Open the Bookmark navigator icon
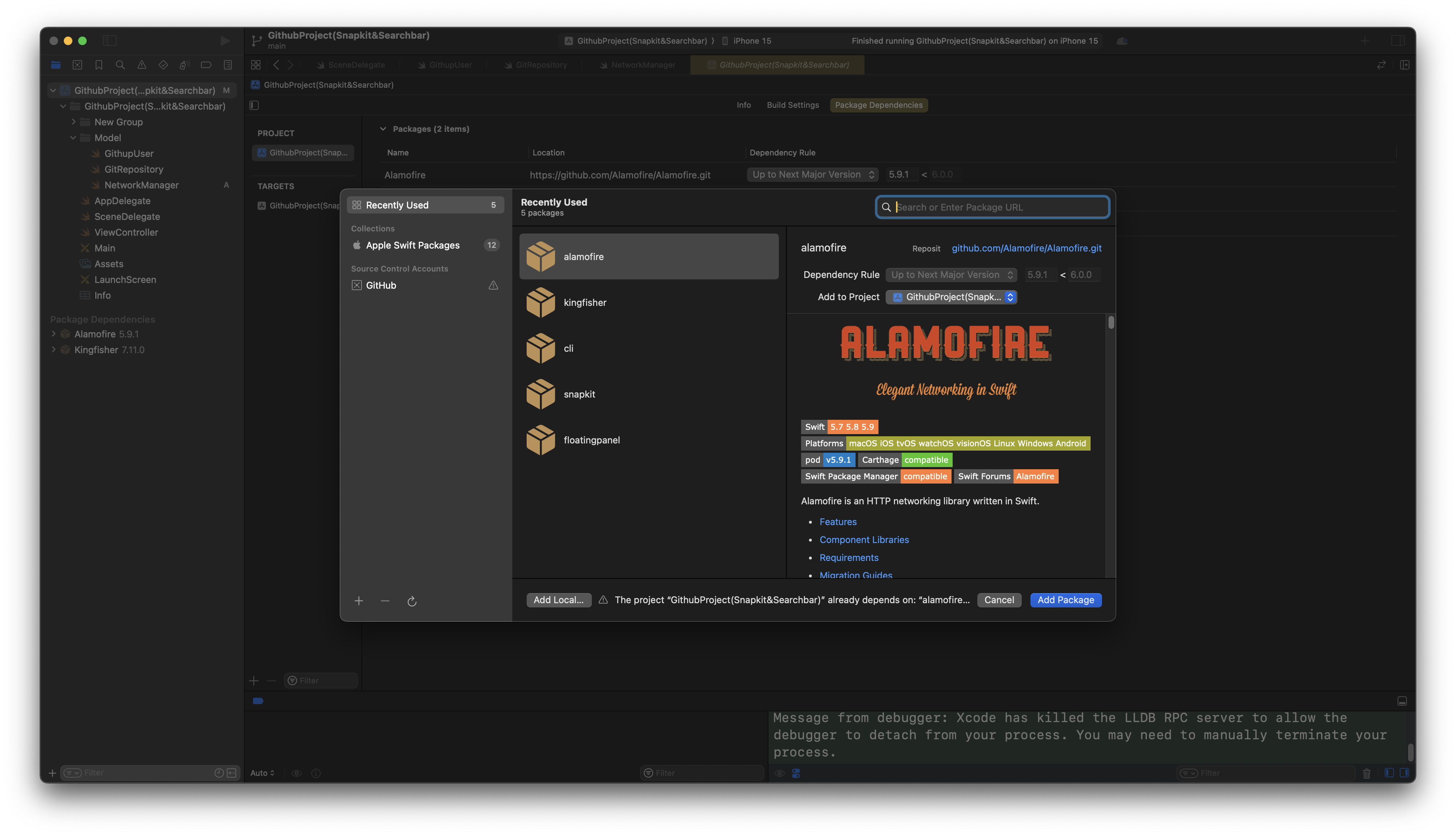This screenshot has width=1456, height=836. 99,65
